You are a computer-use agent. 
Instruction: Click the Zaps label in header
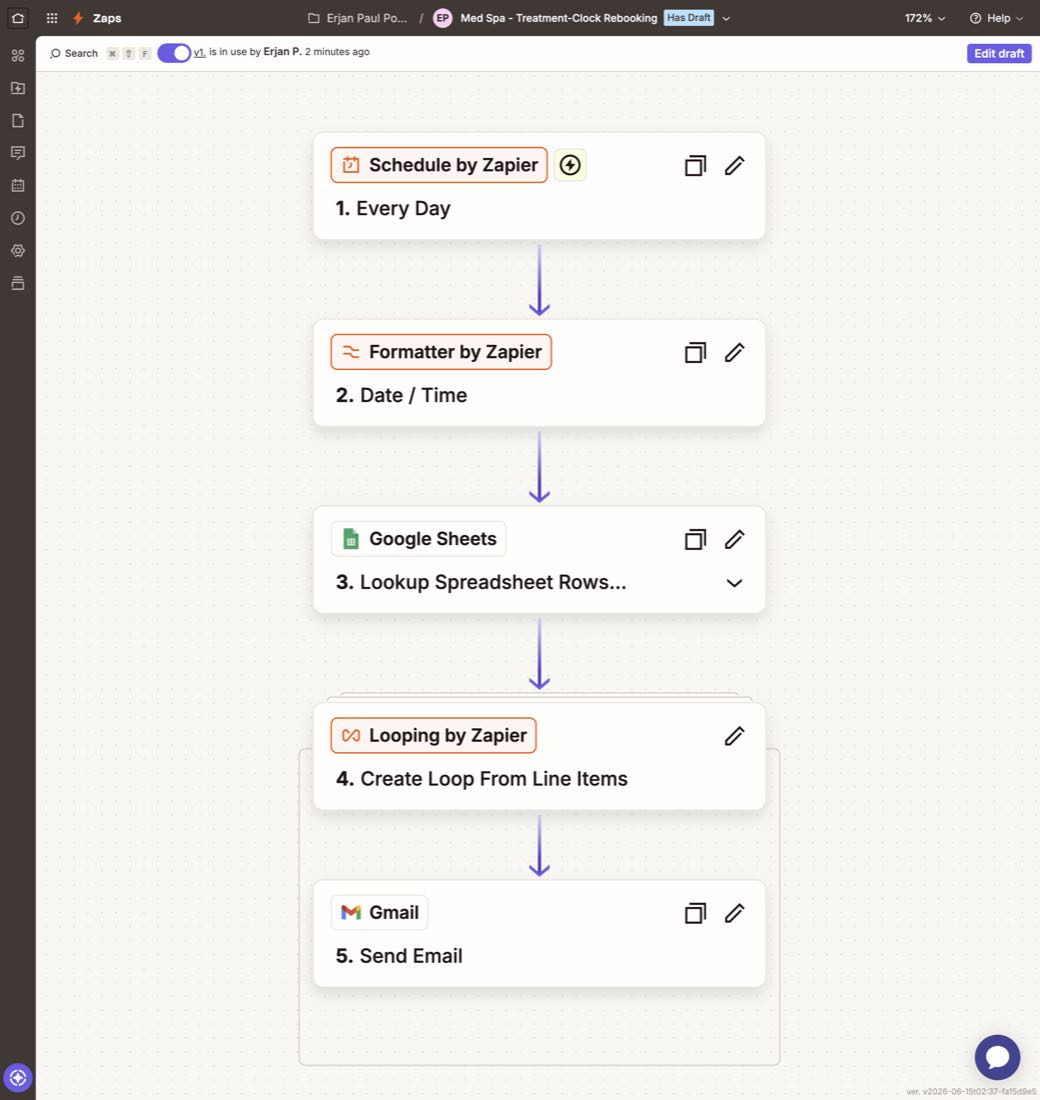pyautogui.click(x=107, y=18)
